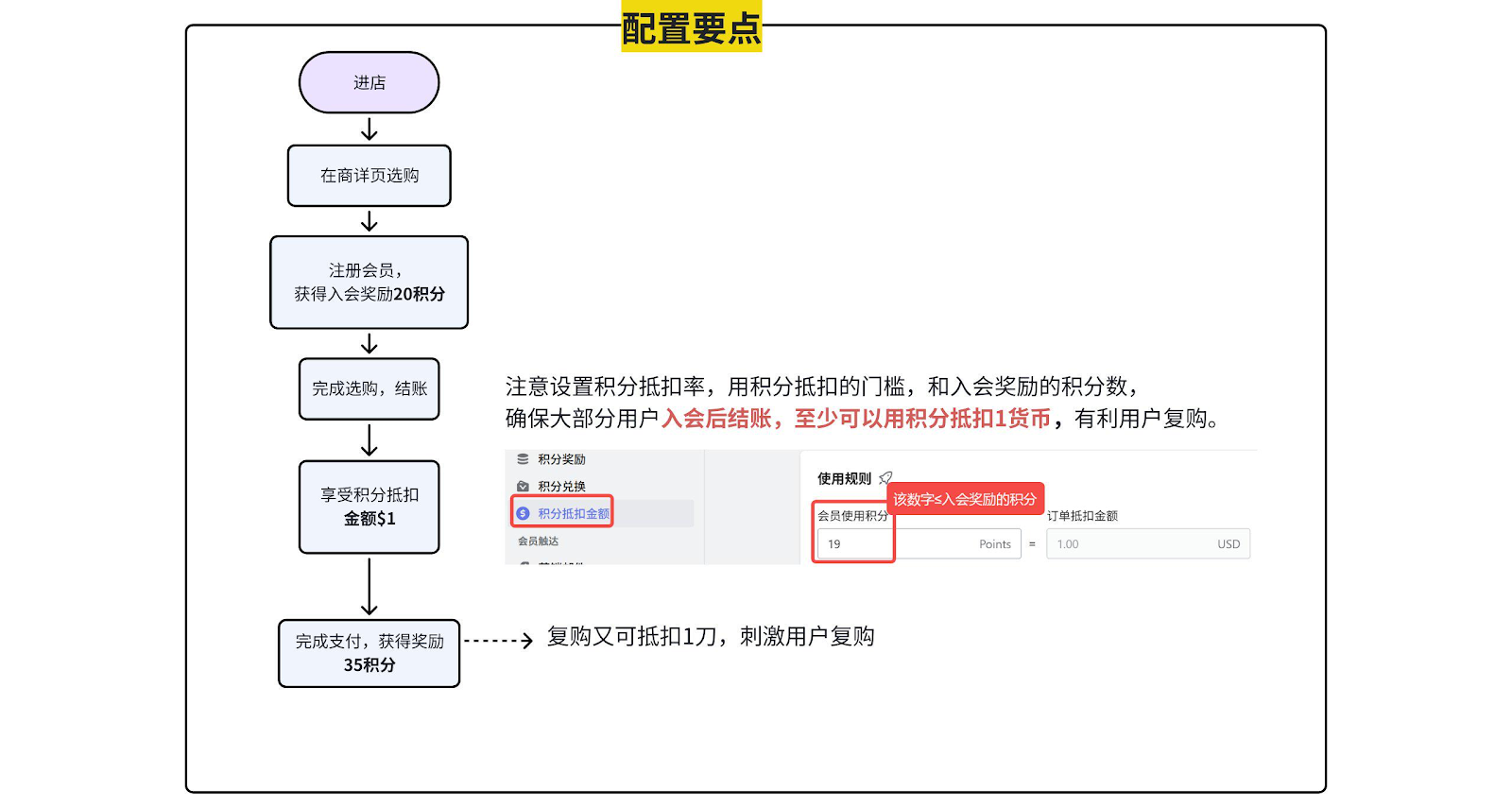The height and width of the screenshot is (808, 1512).
Task: Click the 积分兑换 gift box icon
Action: point(523,487)
